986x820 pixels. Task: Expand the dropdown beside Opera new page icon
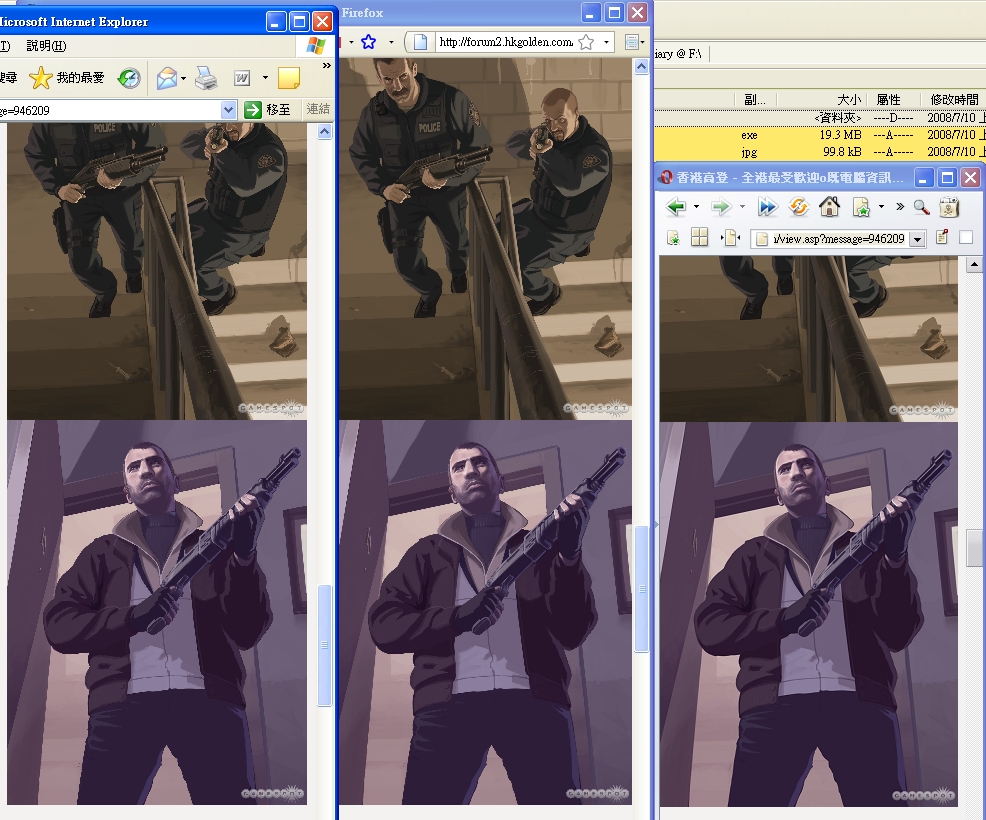coord(881,206)
